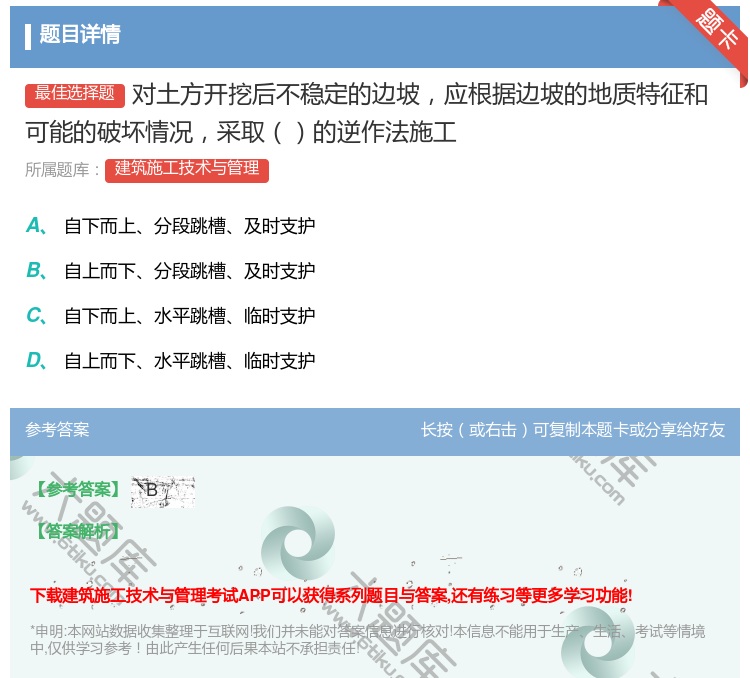Select option A 自下而上、分段跳槽、及时支护
This screenshot has width=750, height=678.
click(x=170, y=226)
